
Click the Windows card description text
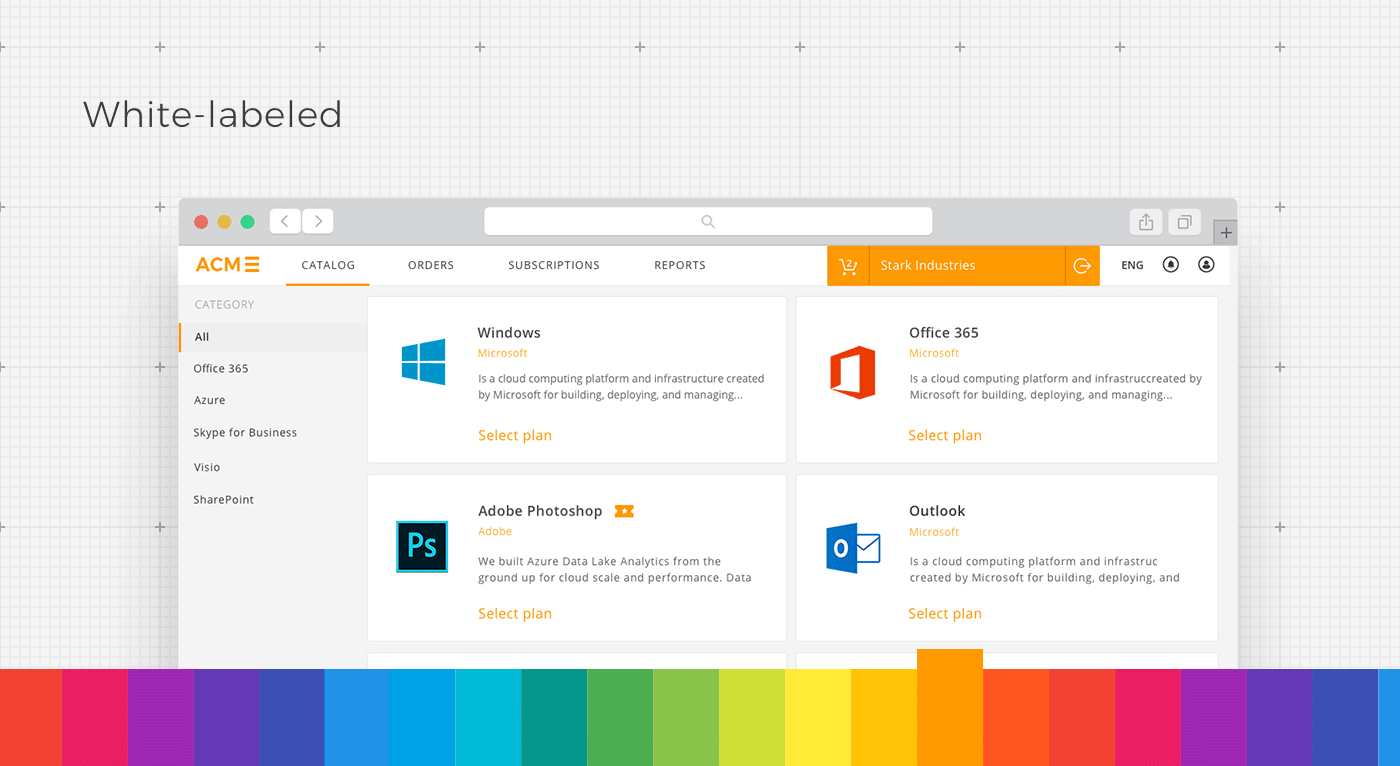pos(621,387)
